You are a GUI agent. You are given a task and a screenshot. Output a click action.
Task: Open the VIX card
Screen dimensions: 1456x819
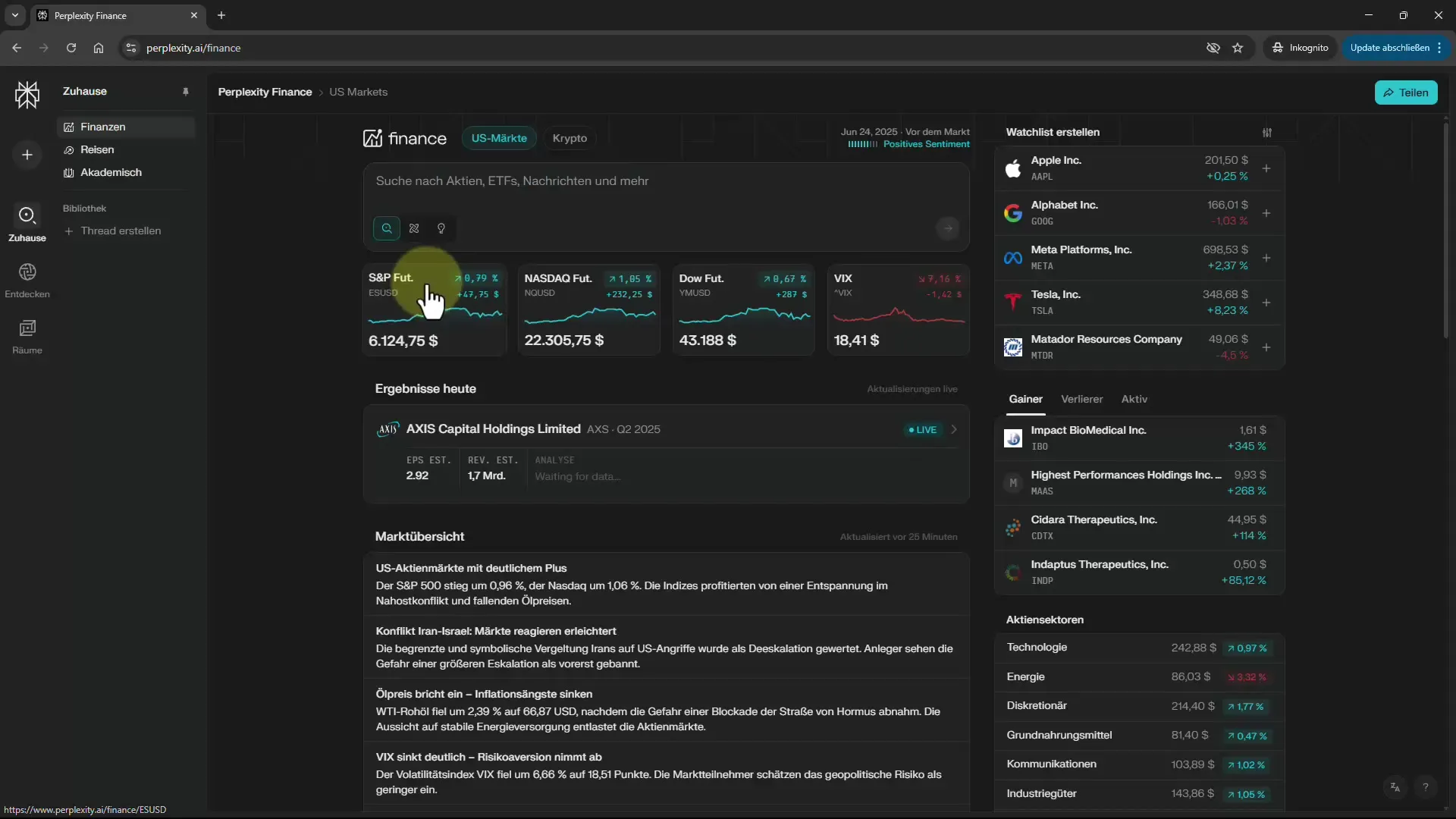coord(899,309)
